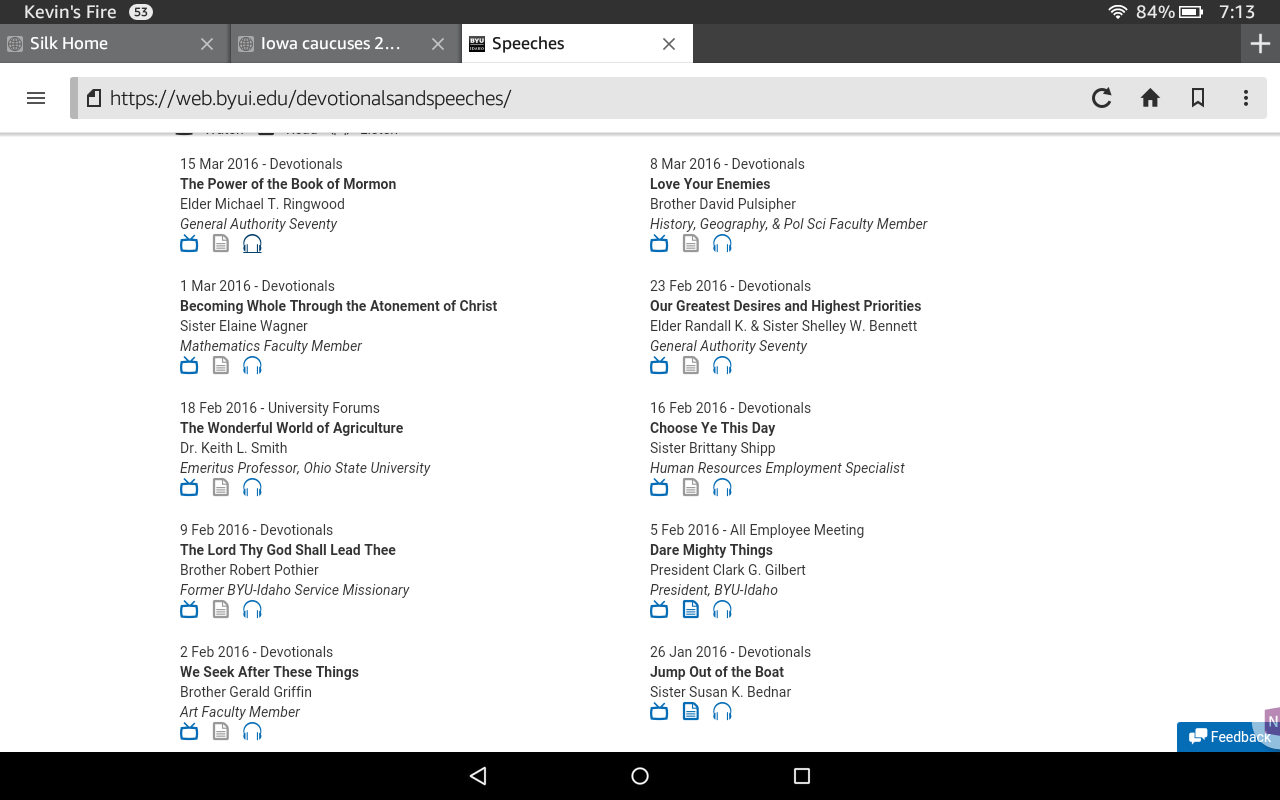Open transcript icon for Sister Elaine Wagner's talk
This screenshot has width=1280, height=800.
pos(221,366)
